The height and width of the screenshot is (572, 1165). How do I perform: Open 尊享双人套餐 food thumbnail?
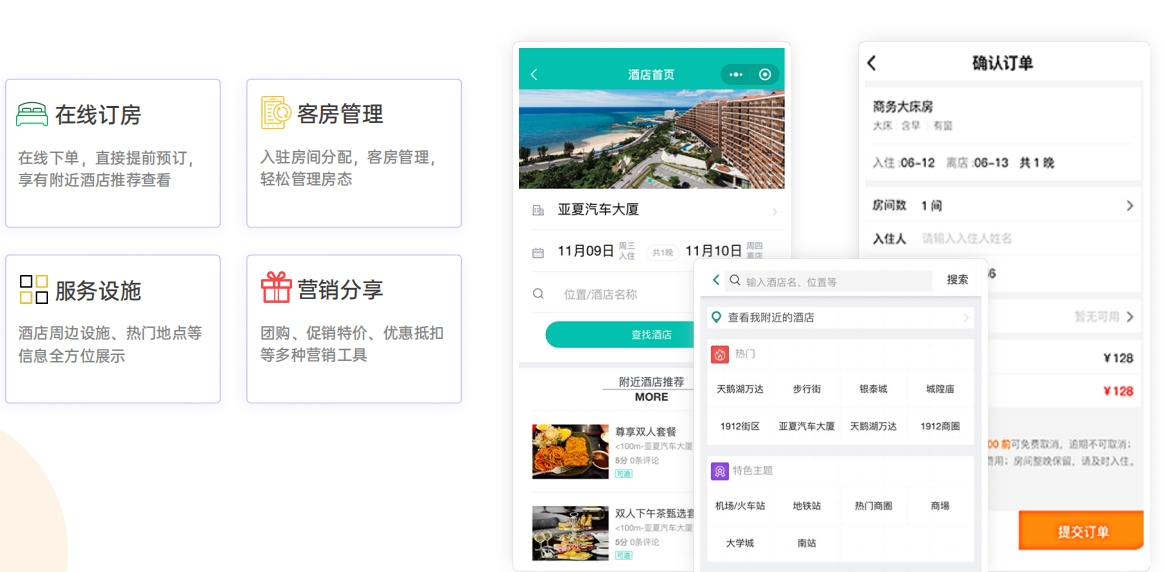click(571, 452)
